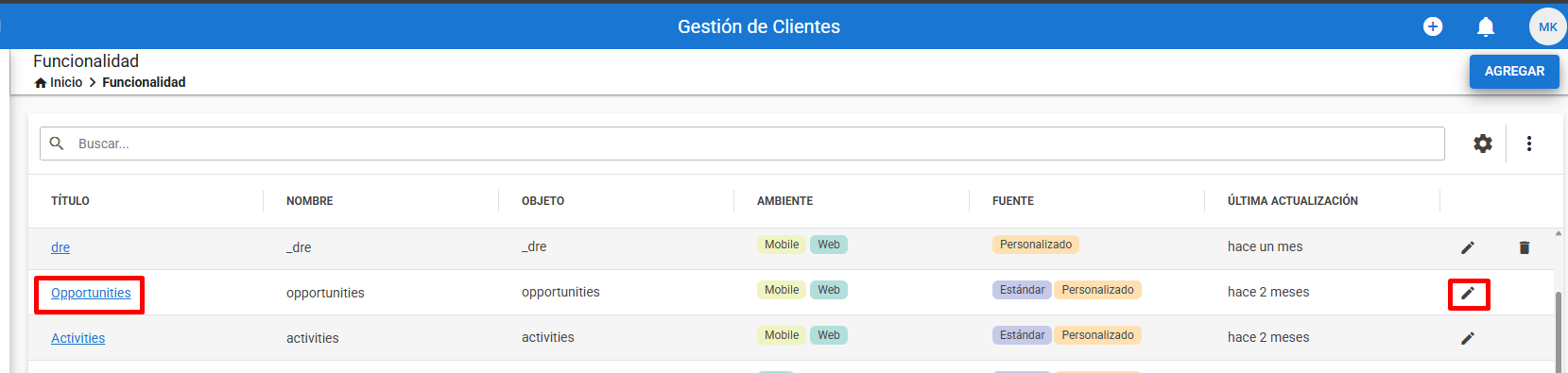The width and height of the screenshot is (1568, 373).
Task: Click Mobile tag in Activities row
Action: (x=782, y=335)
